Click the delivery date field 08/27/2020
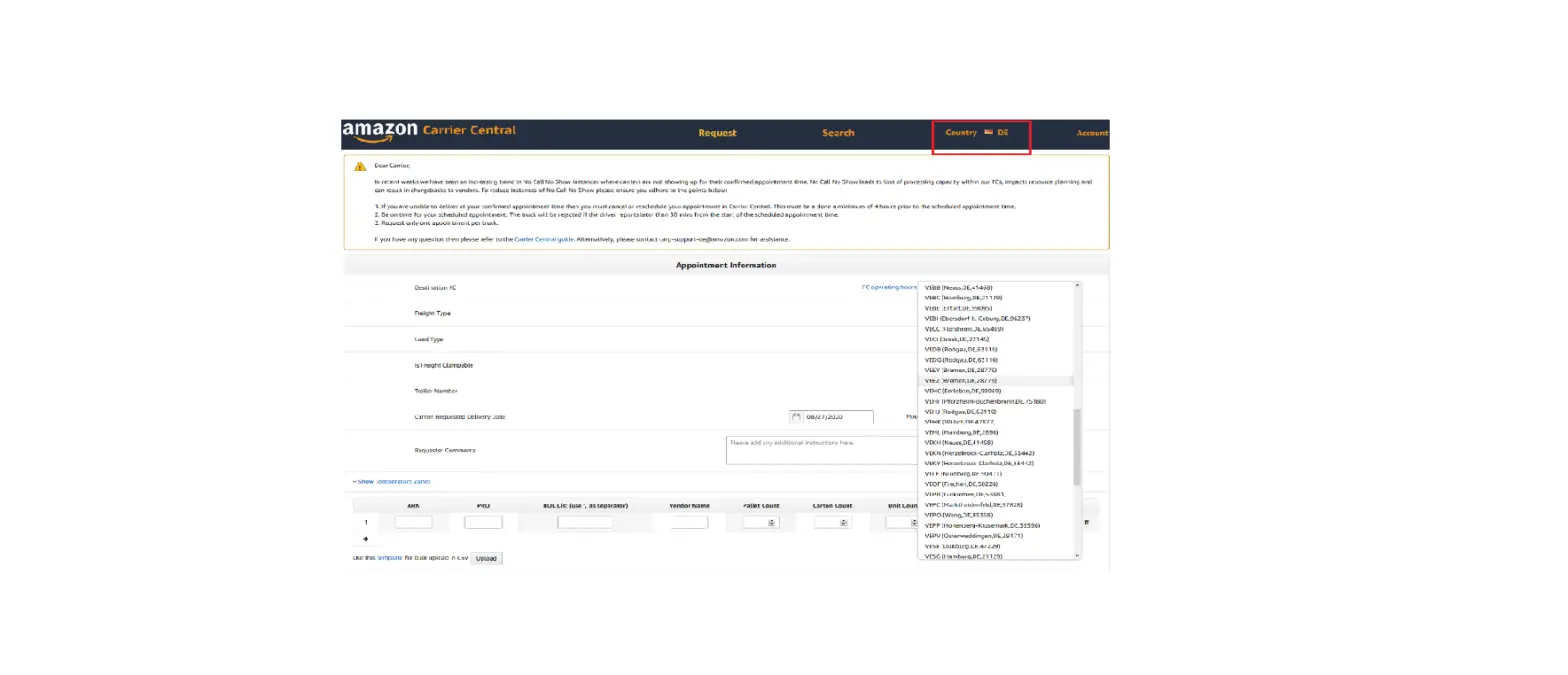The width and height of the screenshot is (1568, 675). click(x=839, y=417)
